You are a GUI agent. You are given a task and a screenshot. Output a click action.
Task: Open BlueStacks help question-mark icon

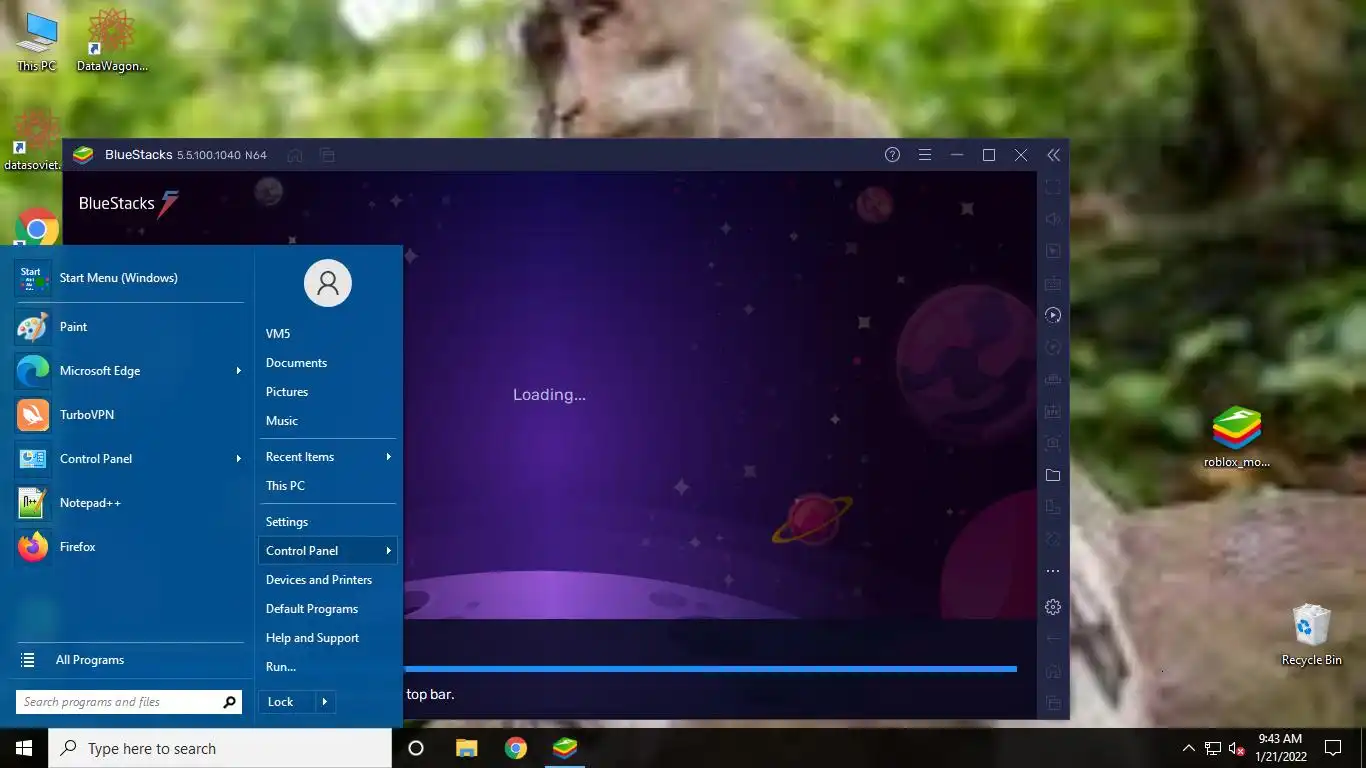coord(893,155)
